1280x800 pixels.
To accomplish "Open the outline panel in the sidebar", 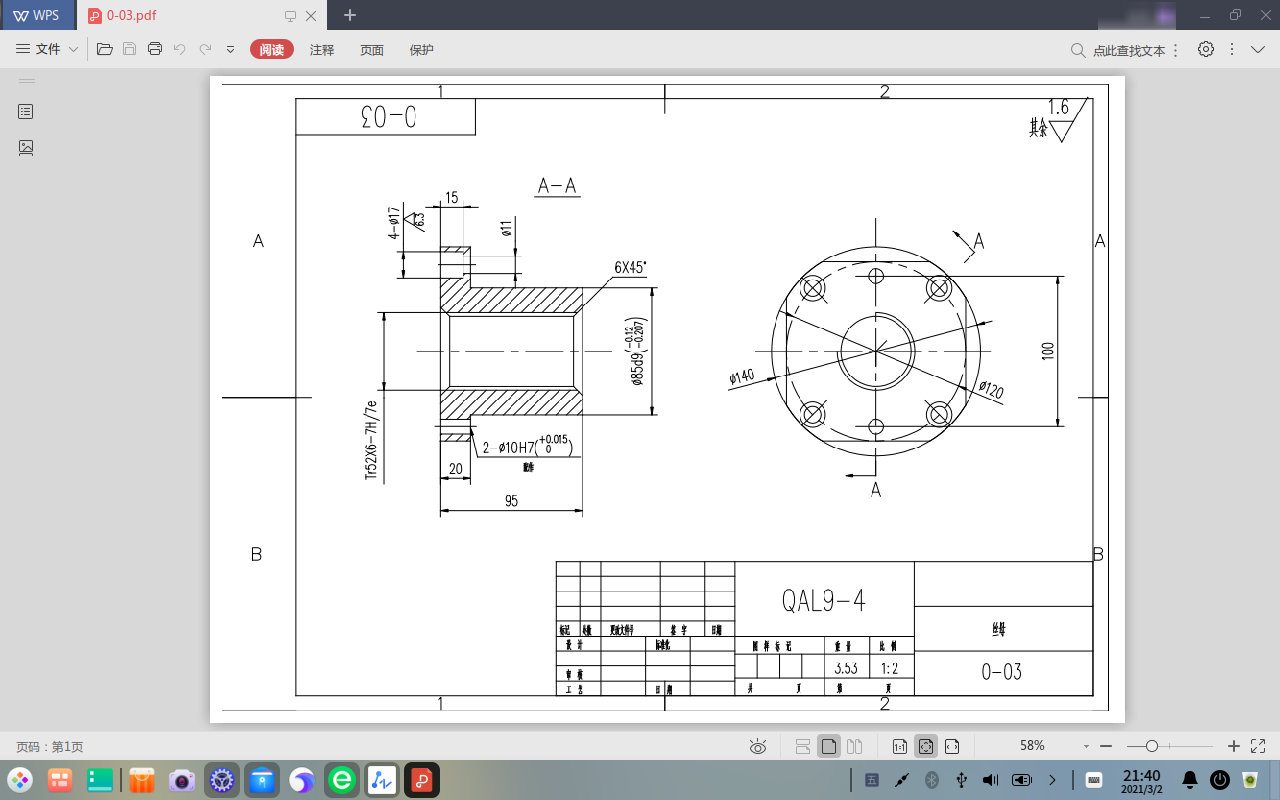I will [x=26, y=112].
